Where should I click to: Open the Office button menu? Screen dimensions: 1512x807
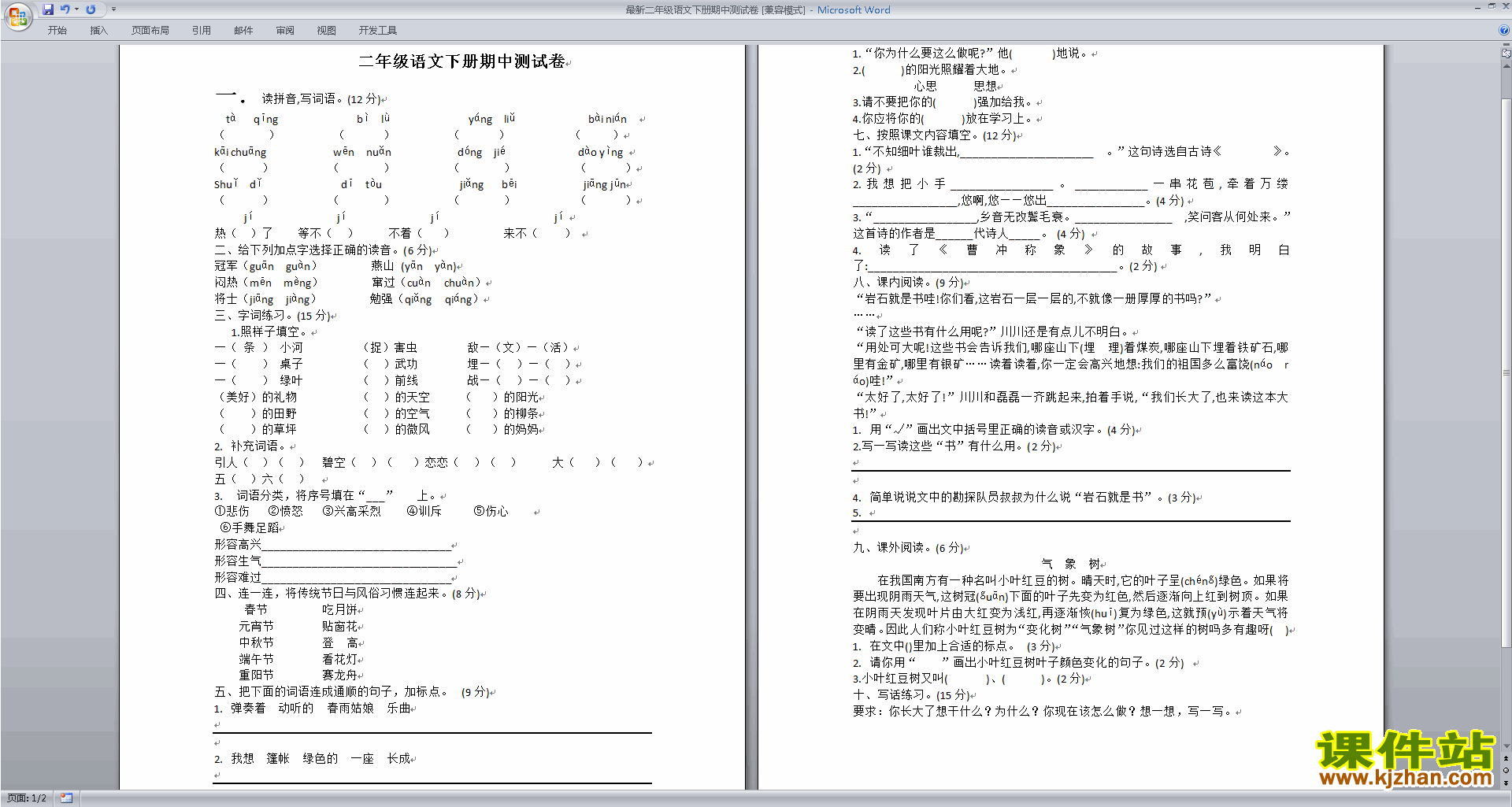[x=17, y=16]
